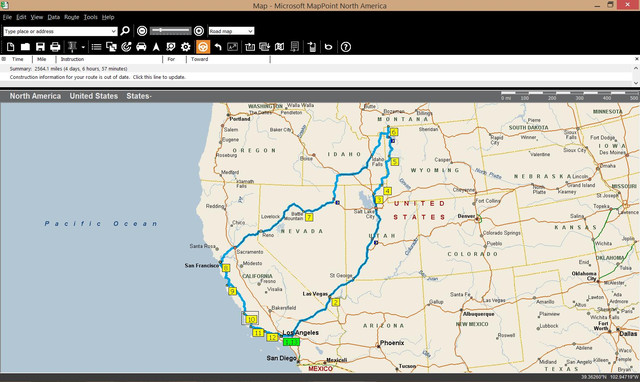Click the Save disk icon
The image size is (640, 382).
(x=40, y=47)
